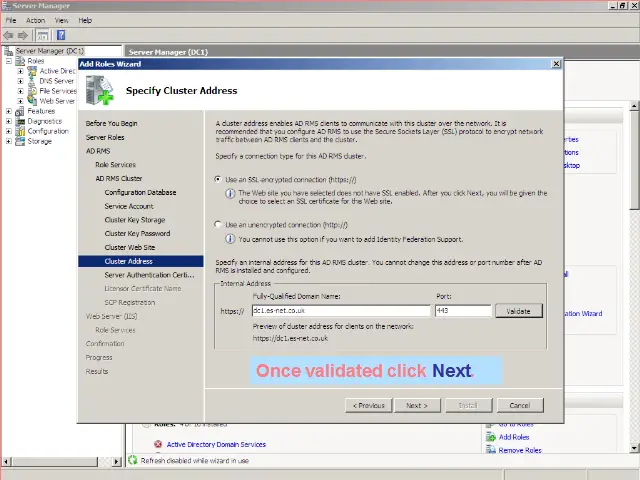The image size is (640, 480).
Task: Expand the Features tree node
Action: (x=8, y=111)
